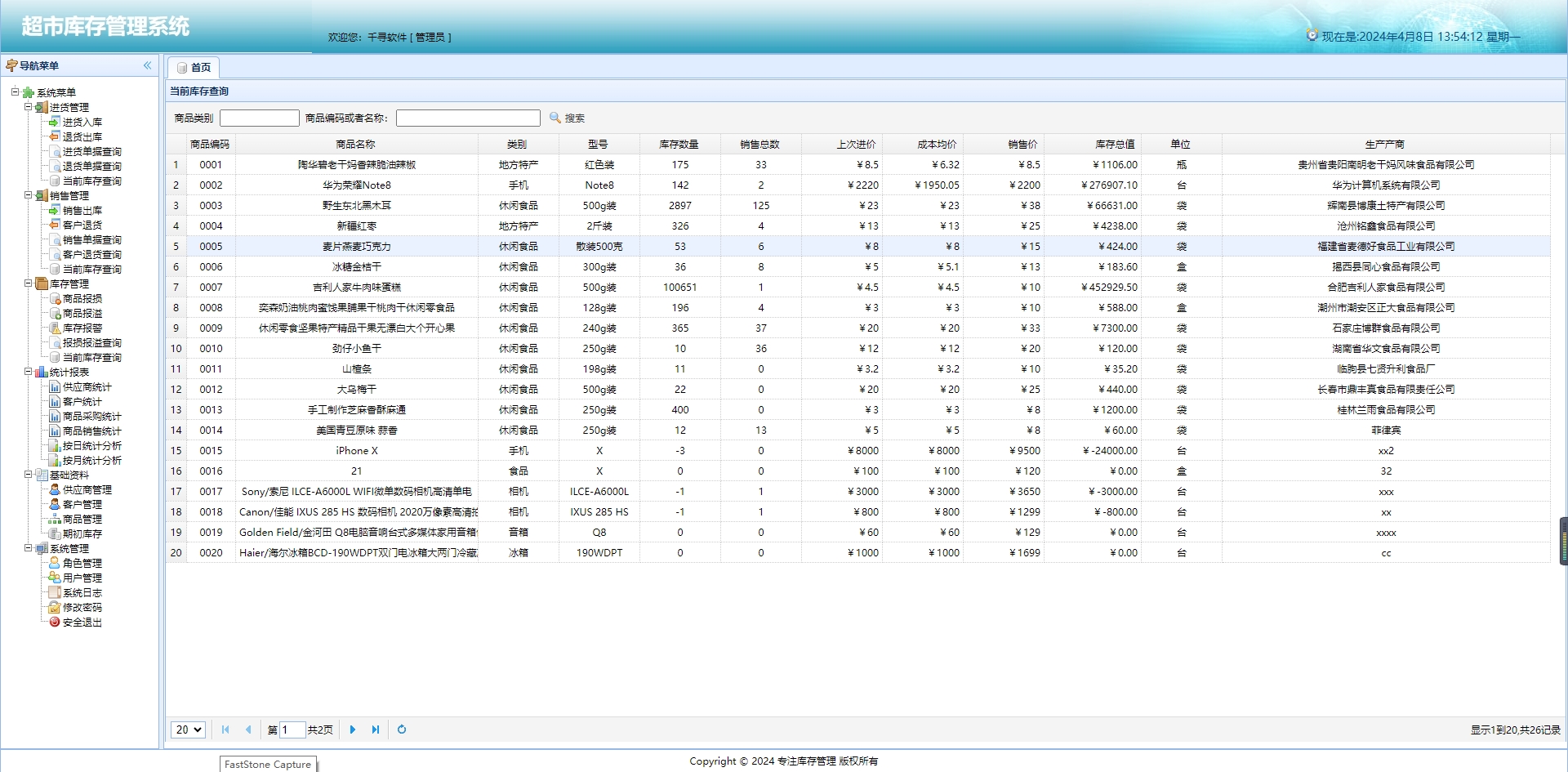Open 供应商管理 under 基础资料
This screenshot has width=1568, height=772.
[x=87, y=489]
